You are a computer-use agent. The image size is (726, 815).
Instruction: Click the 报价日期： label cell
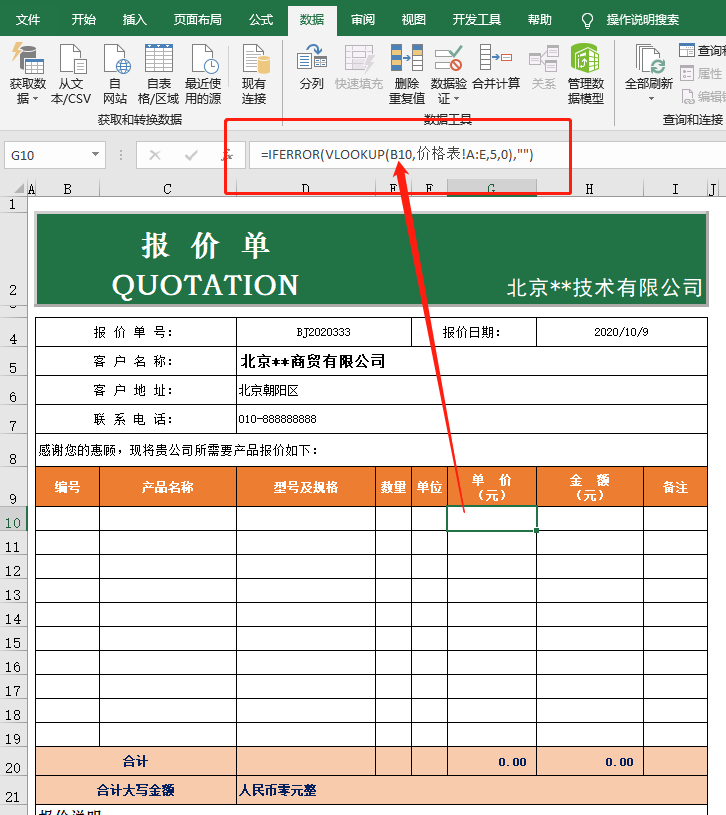tap(473, 332)
